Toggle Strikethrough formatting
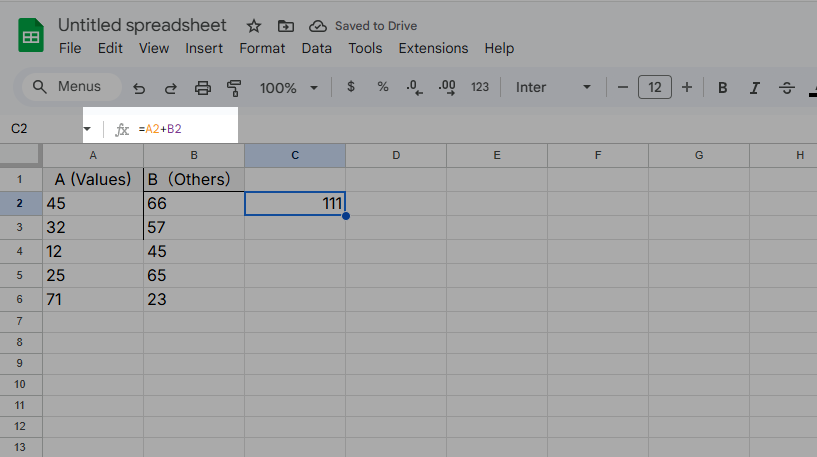The width and height of the screenshot is (817, 457). [787, 88]
